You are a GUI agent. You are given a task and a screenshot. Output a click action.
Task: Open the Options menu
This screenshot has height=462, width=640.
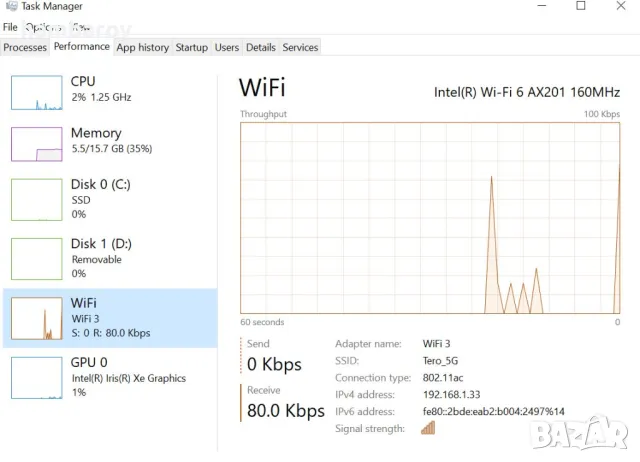point(43,27)
